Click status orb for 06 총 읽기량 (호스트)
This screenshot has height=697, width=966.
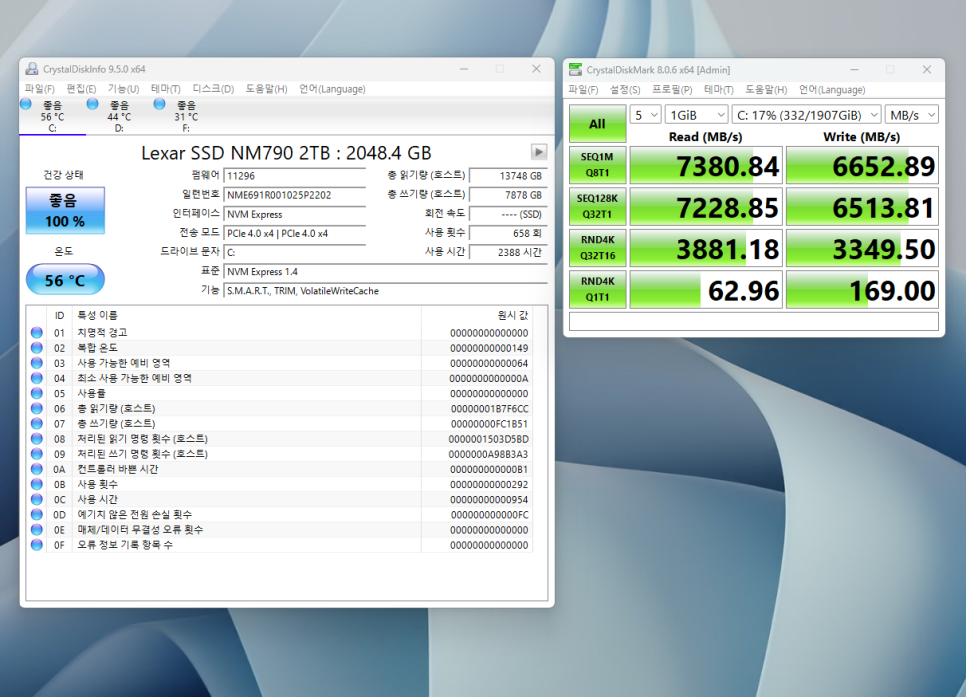pyautogui.click(x=37, y=409)
